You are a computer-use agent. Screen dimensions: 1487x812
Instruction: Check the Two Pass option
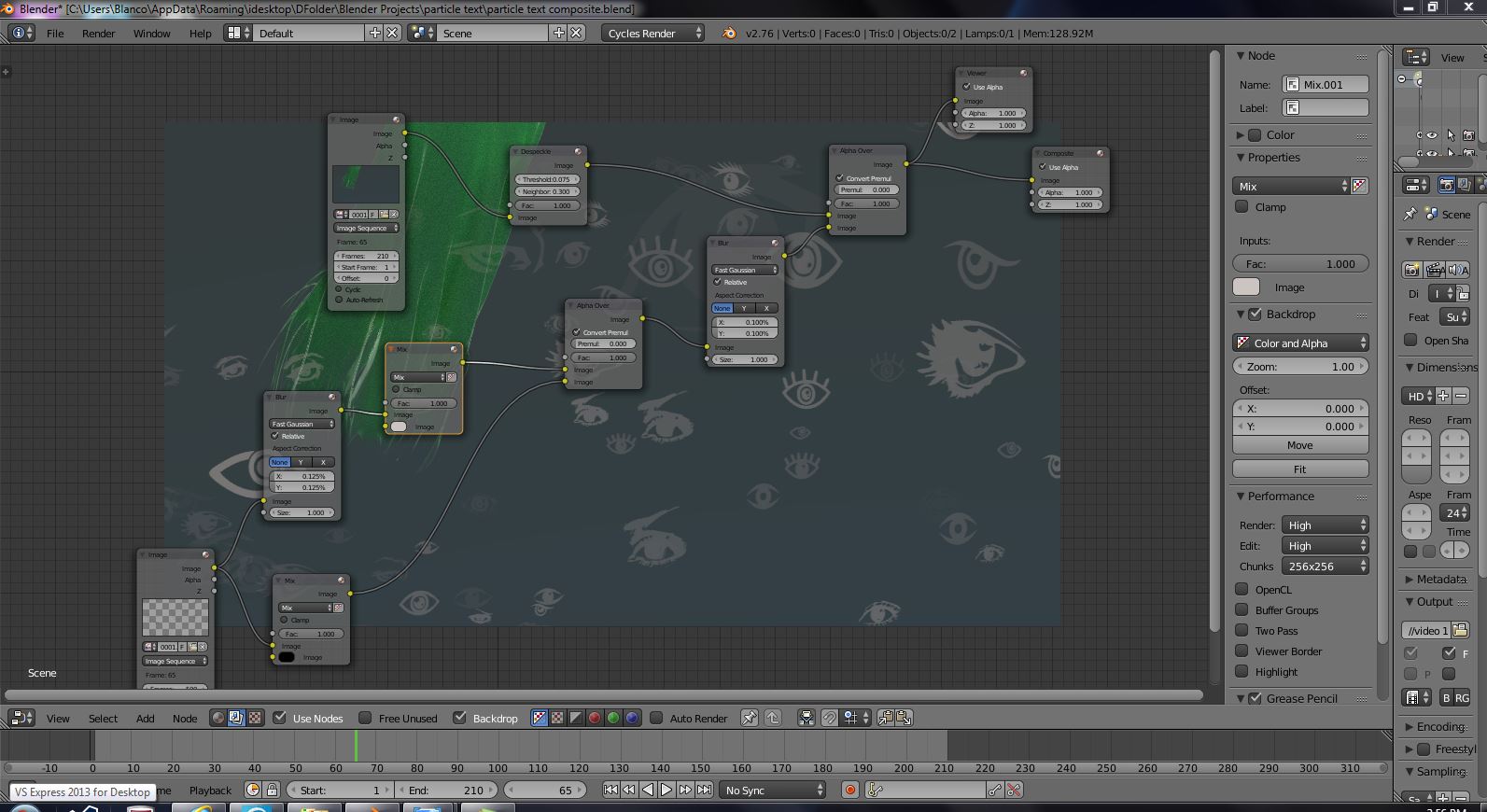pyautogui.click(x=1242, y=630)
